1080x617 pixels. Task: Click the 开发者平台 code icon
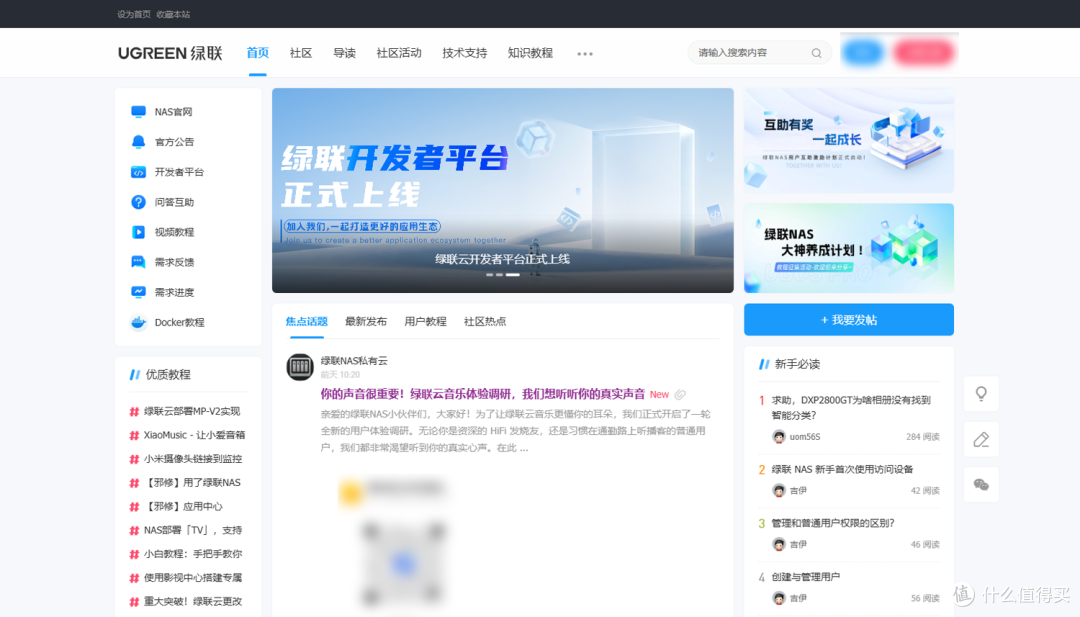(x=138, y=172)
